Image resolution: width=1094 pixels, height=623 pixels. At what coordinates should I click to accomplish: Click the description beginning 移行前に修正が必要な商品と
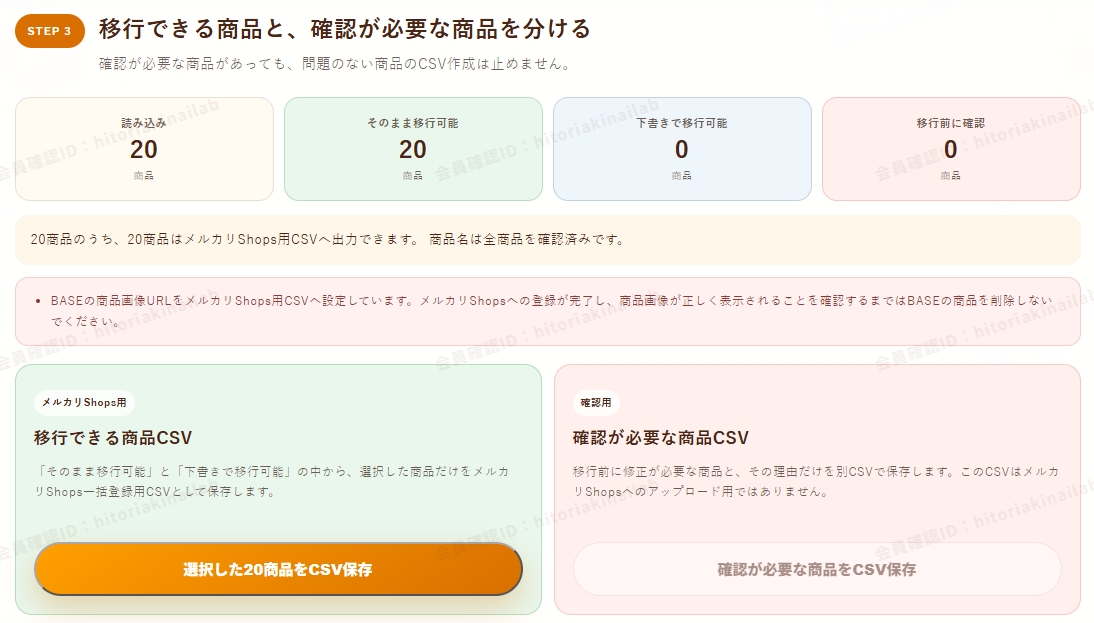[816, 481]
